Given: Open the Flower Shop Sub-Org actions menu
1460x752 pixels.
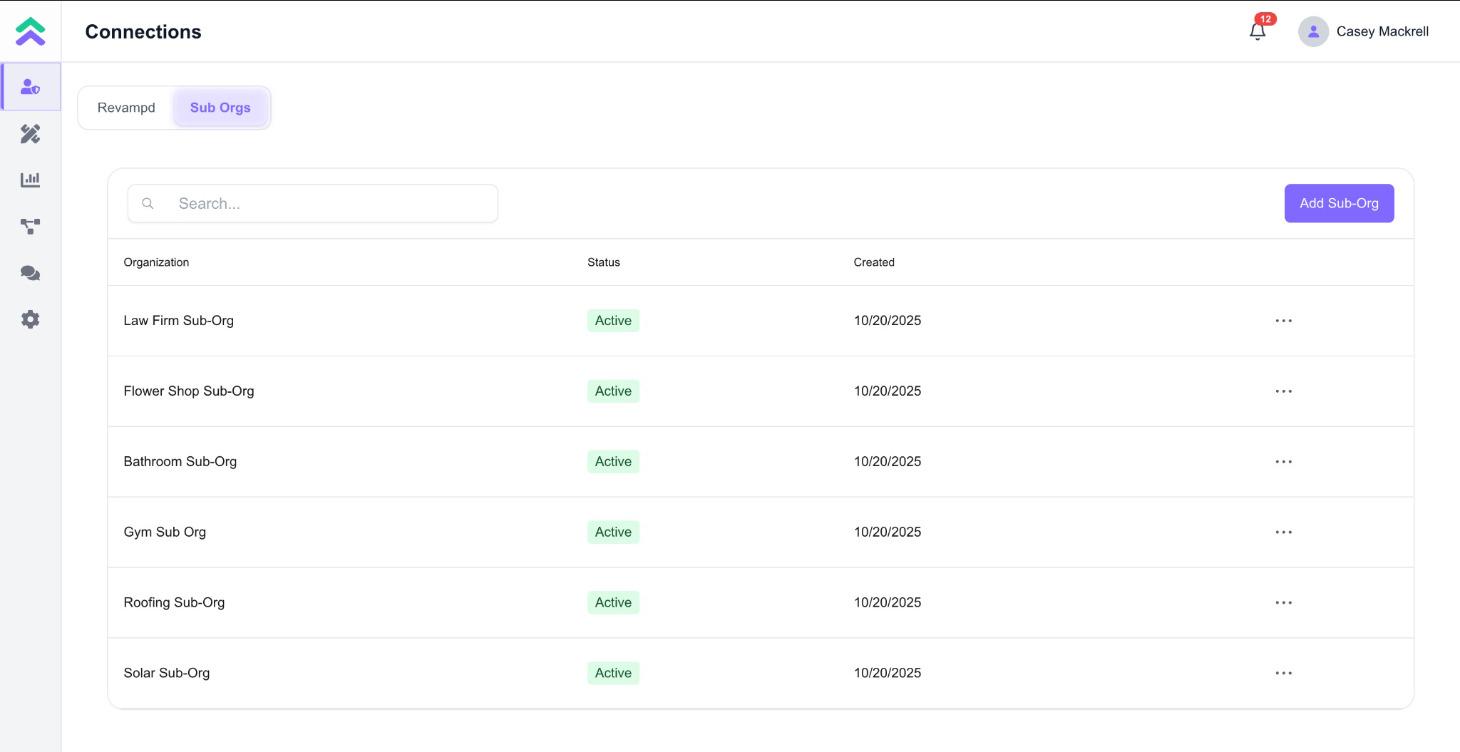Looking at the screenshot, I should (x=1284, y=391).
